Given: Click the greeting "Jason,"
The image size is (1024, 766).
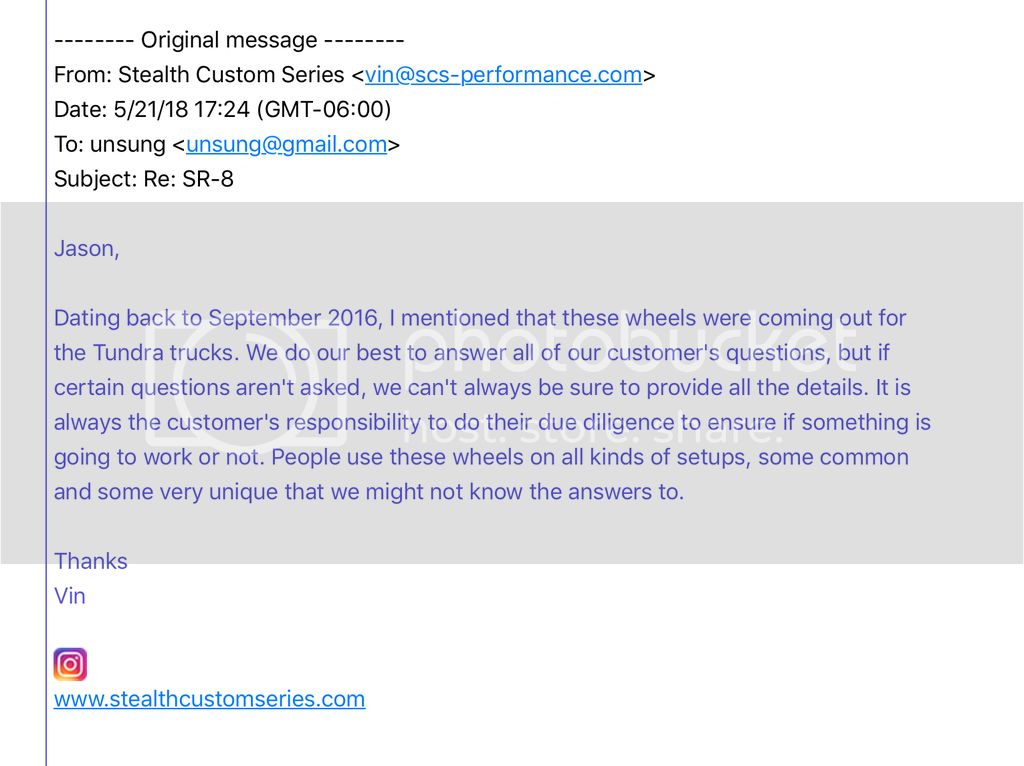Looking at the screenshot, I should click(x=86, y=249).
